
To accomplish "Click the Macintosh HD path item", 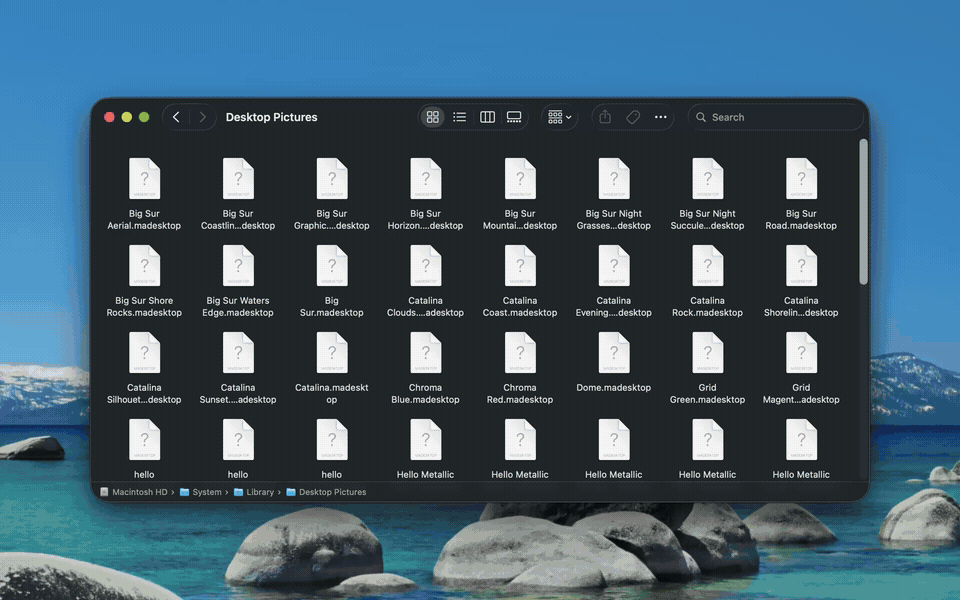I will (133, 492).
